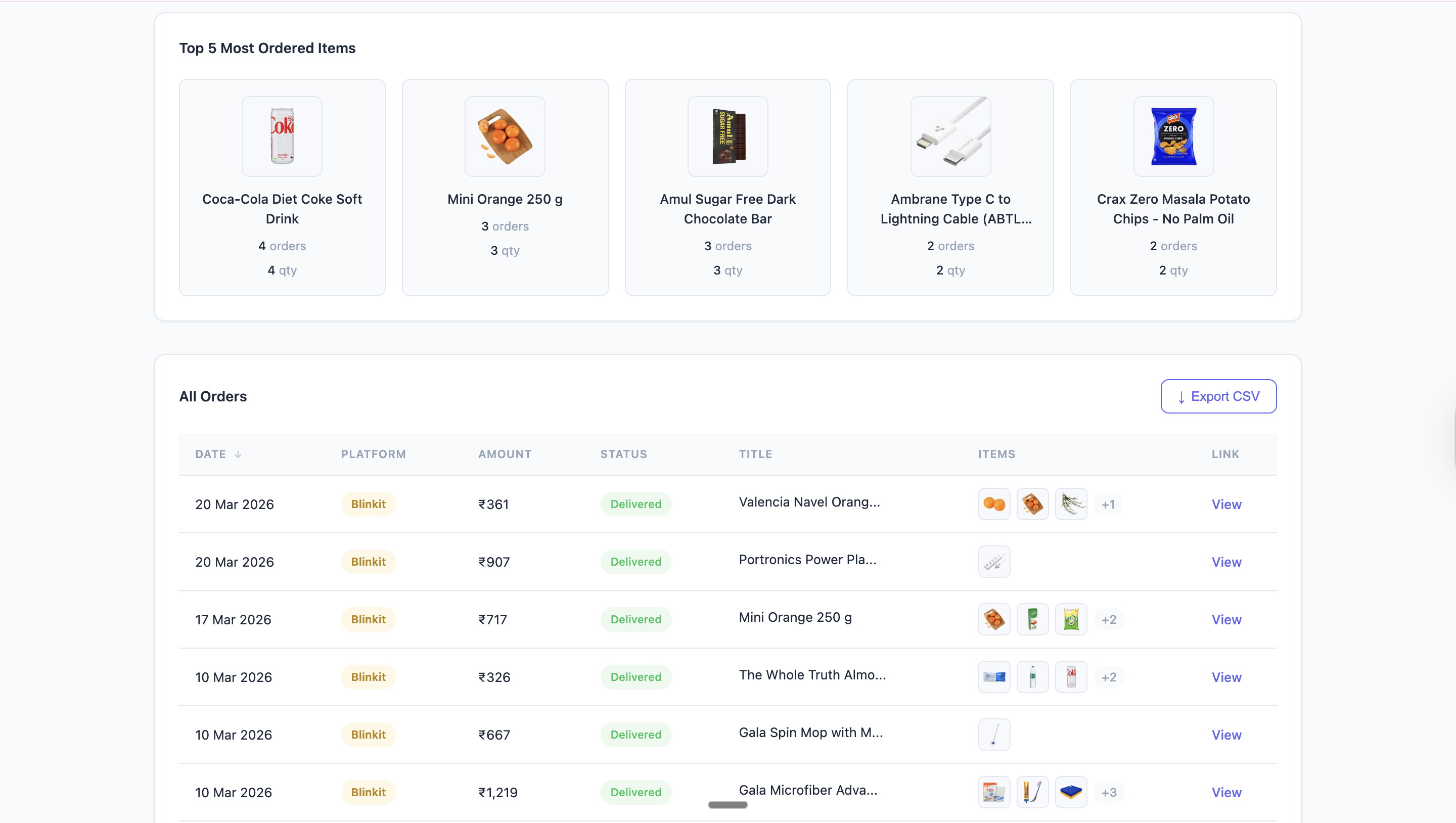Select title The Whole Truth Almo...

pos(811,675)
